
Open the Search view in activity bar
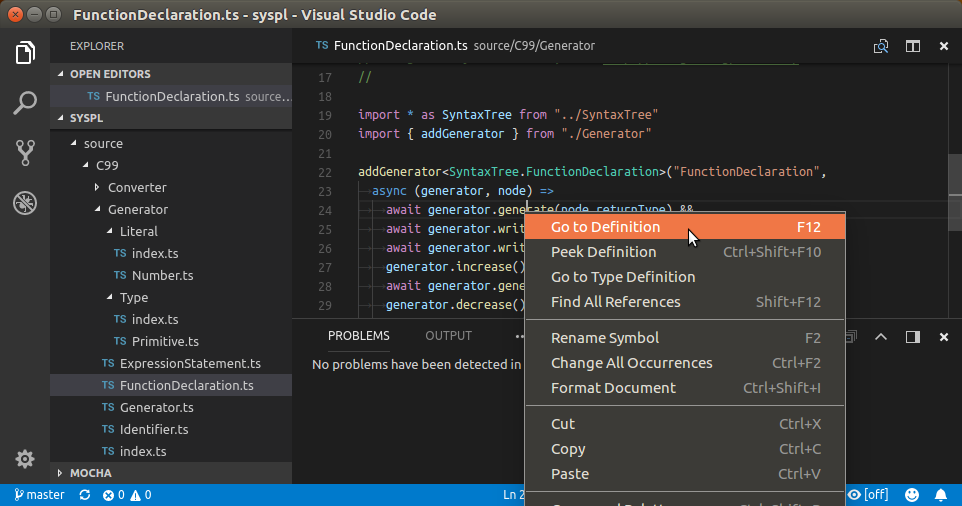click(25, 102)
